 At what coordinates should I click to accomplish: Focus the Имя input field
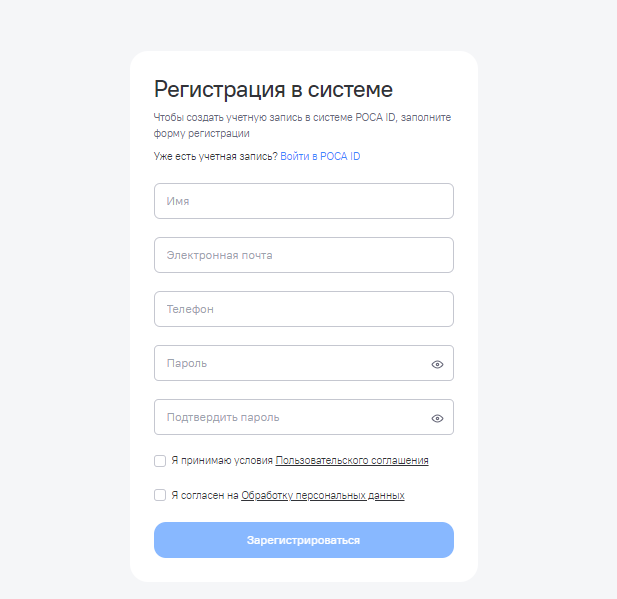point(303,201)
